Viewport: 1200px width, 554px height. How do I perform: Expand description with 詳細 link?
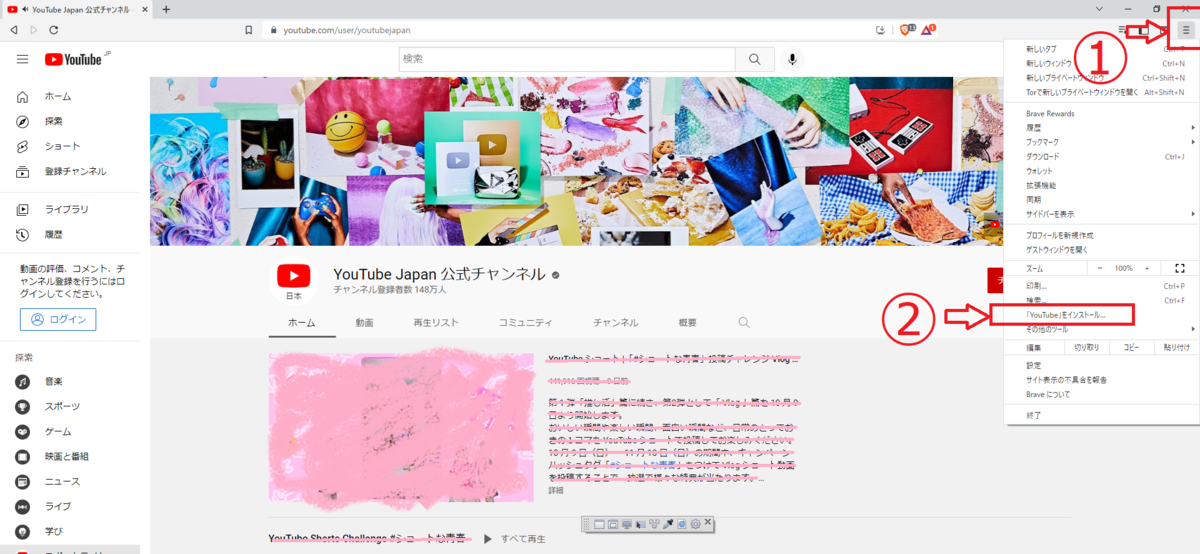coord(556,491)
